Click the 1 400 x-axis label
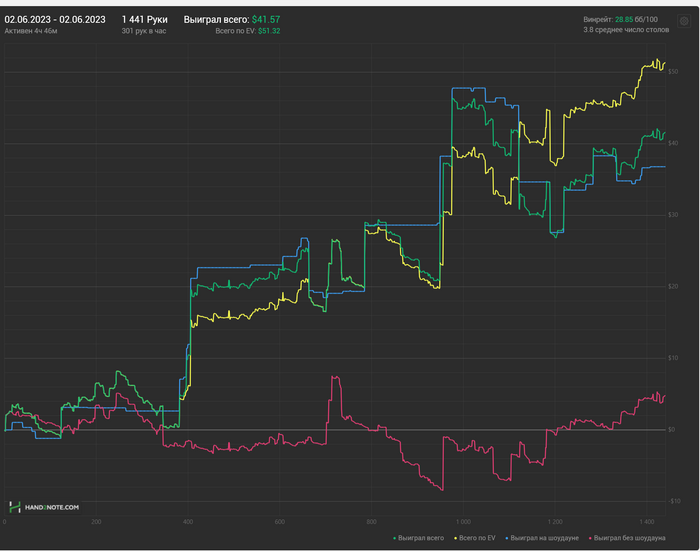Image resolution: width=700 pixels, height=552 pixels. (646, 522)
